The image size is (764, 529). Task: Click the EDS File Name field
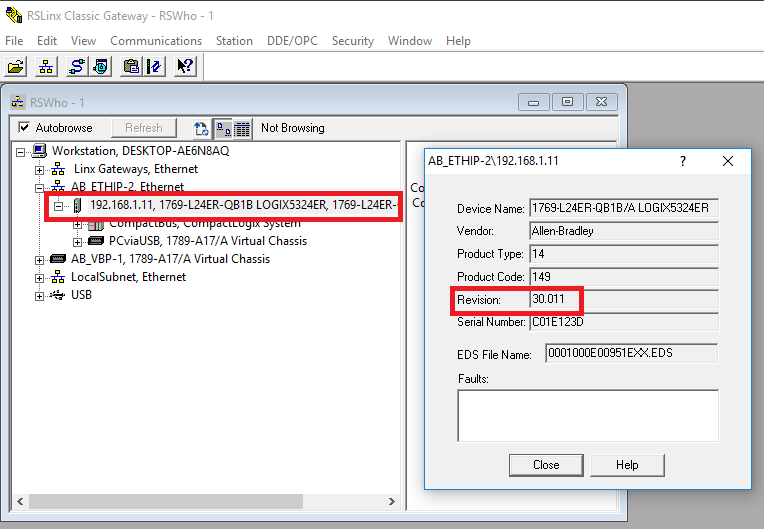[631, 353]
